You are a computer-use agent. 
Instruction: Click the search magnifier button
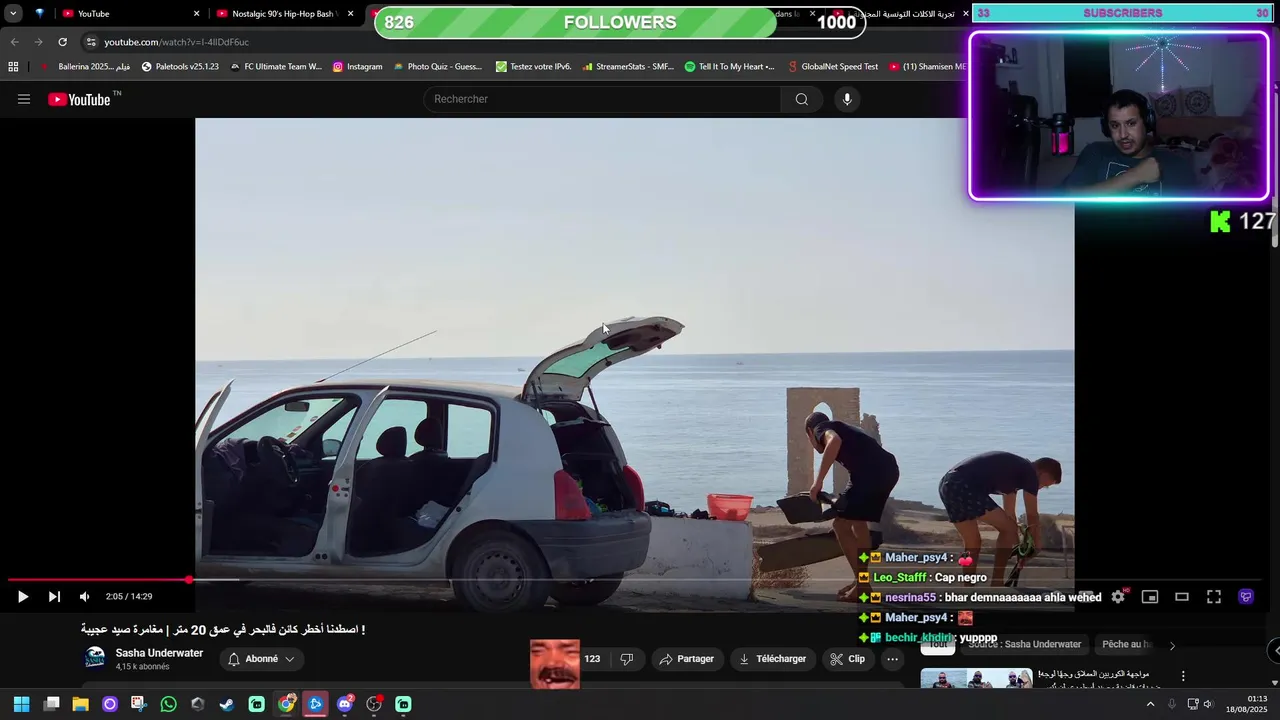click(x=801, y=99)
